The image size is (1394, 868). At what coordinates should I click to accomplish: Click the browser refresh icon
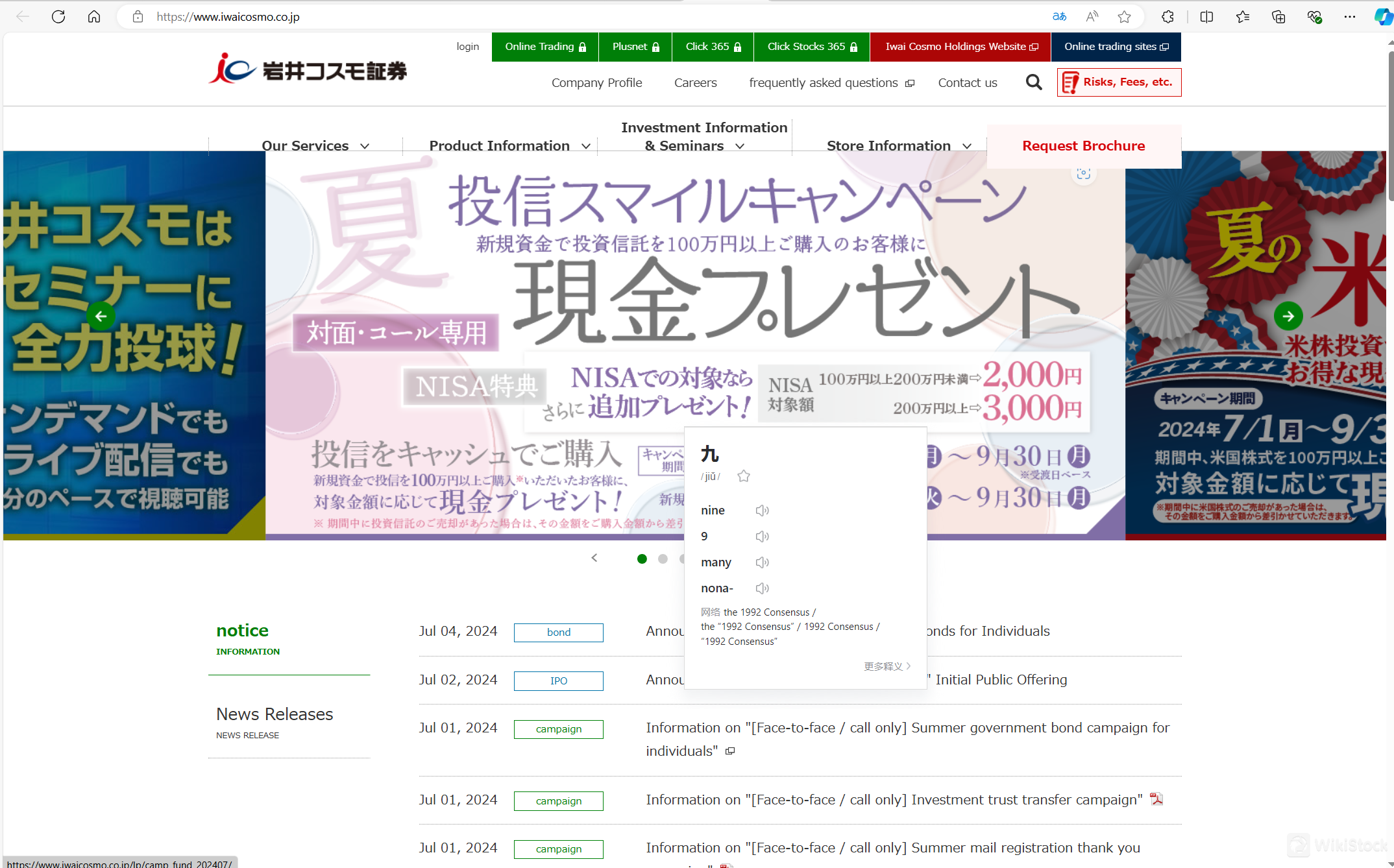tap(58, 17)
